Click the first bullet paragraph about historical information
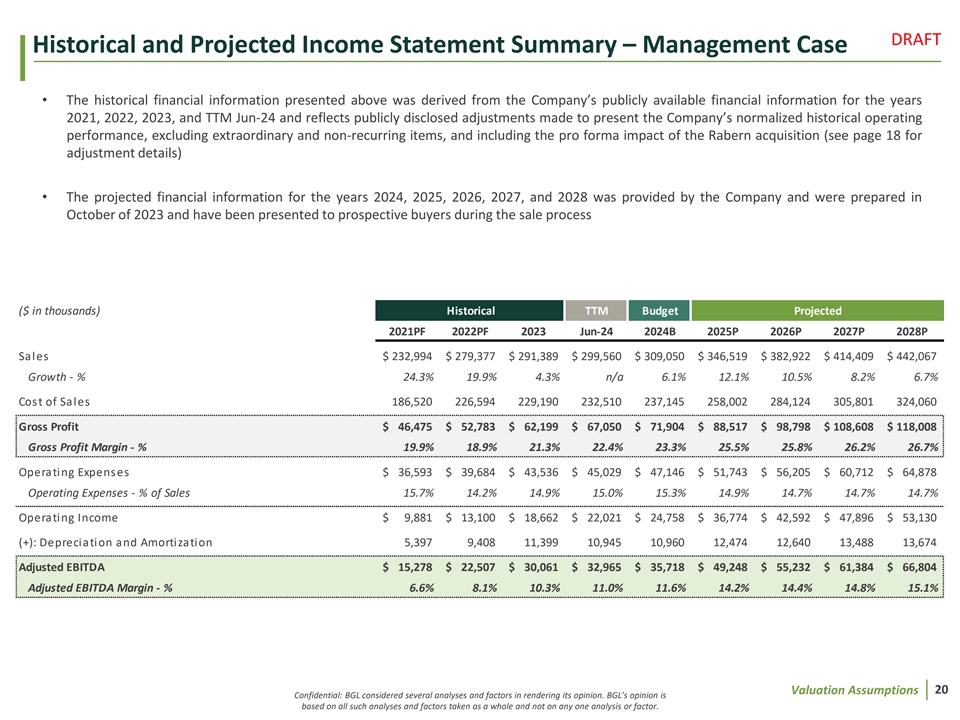 (x=493, y=126)
